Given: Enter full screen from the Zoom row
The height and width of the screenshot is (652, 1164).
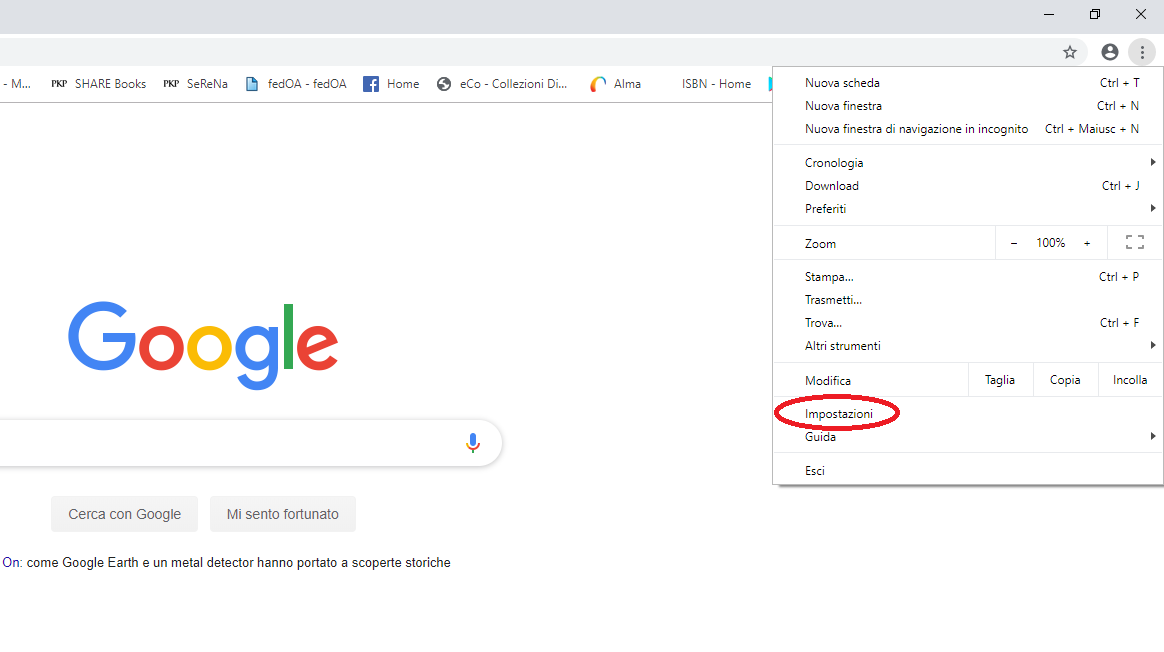Looking at the screenshot, I should click(x=1135, y=243).
